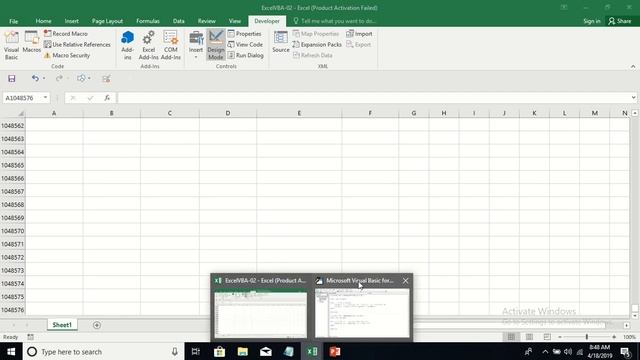
Task: Click Expansion Packs
Action: pyautogui.click(x=317, y=44)
